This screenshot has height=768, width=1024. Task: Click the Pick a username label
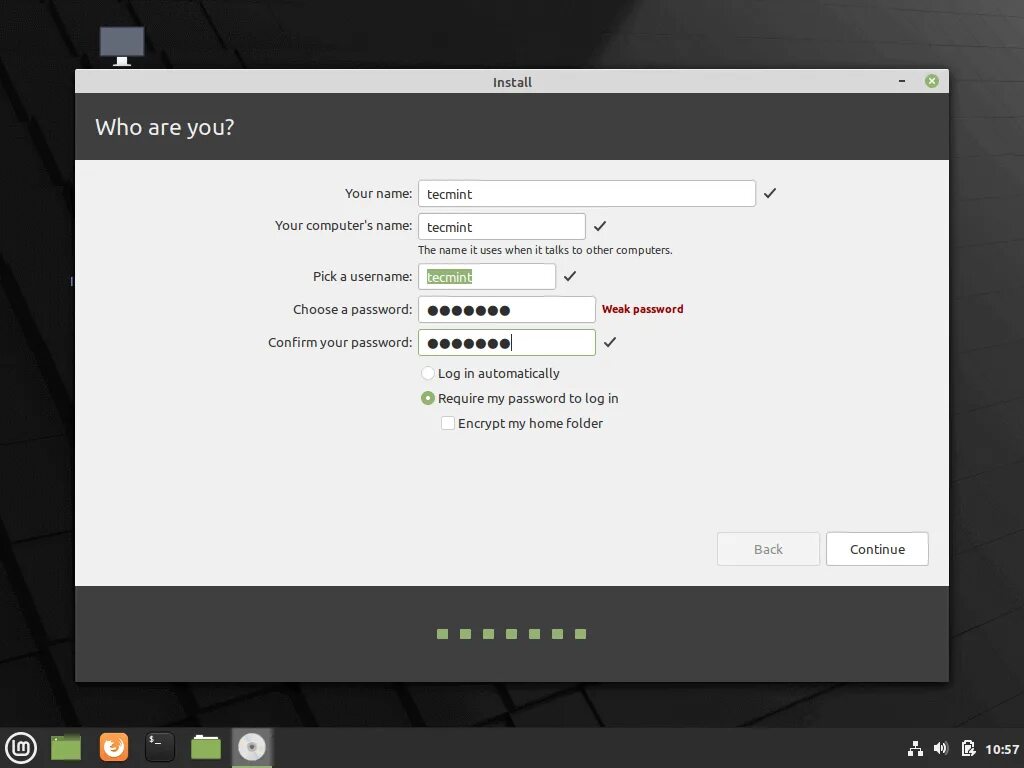(362, 276)
